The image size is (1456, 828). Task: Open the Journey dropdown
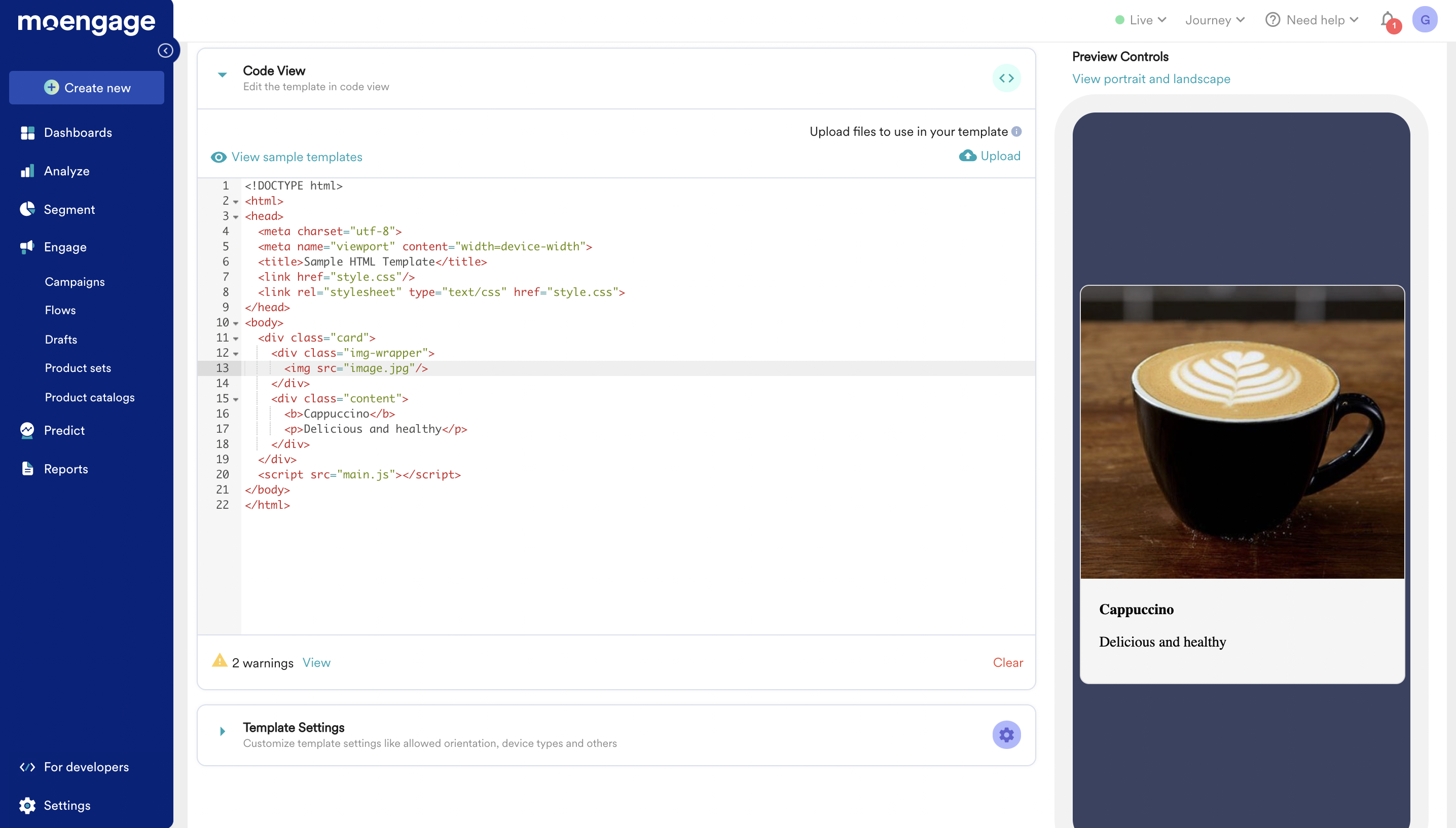[x=1215, y=20]
